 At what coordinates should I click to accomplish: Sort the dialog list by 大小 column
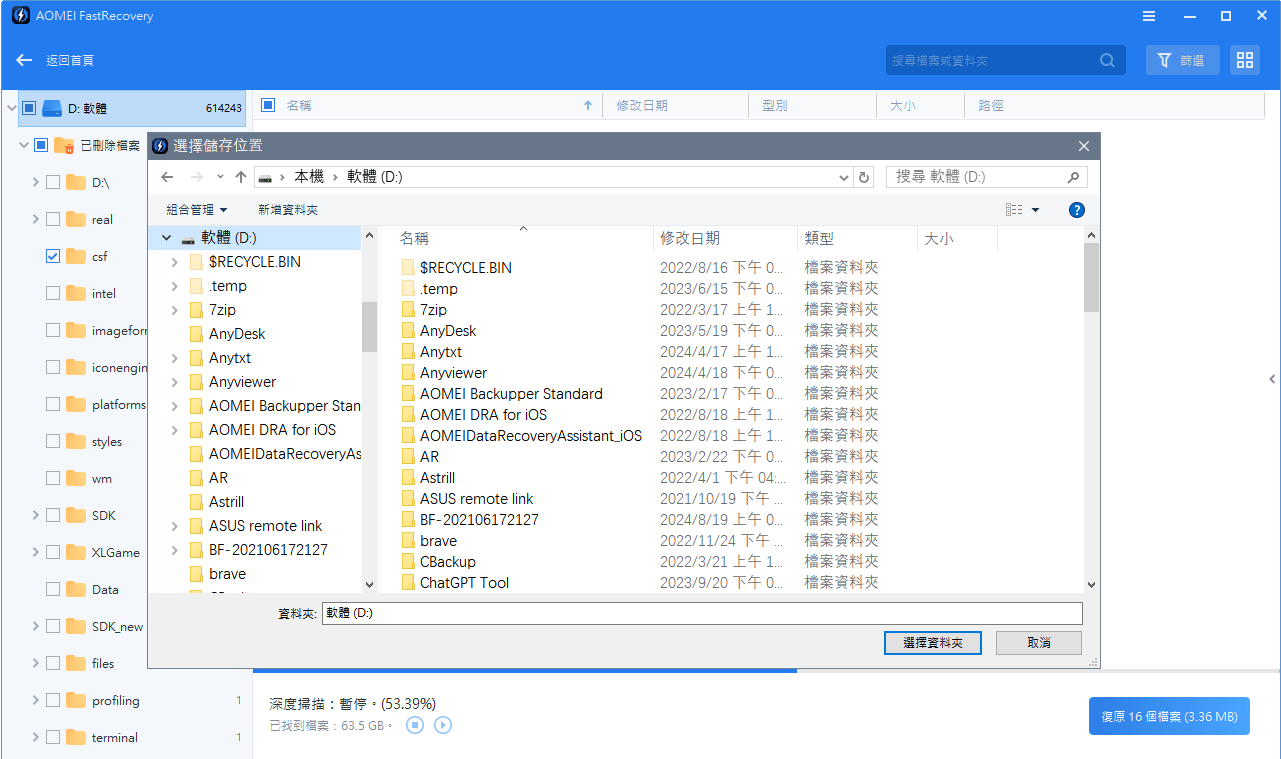(939, 239)
